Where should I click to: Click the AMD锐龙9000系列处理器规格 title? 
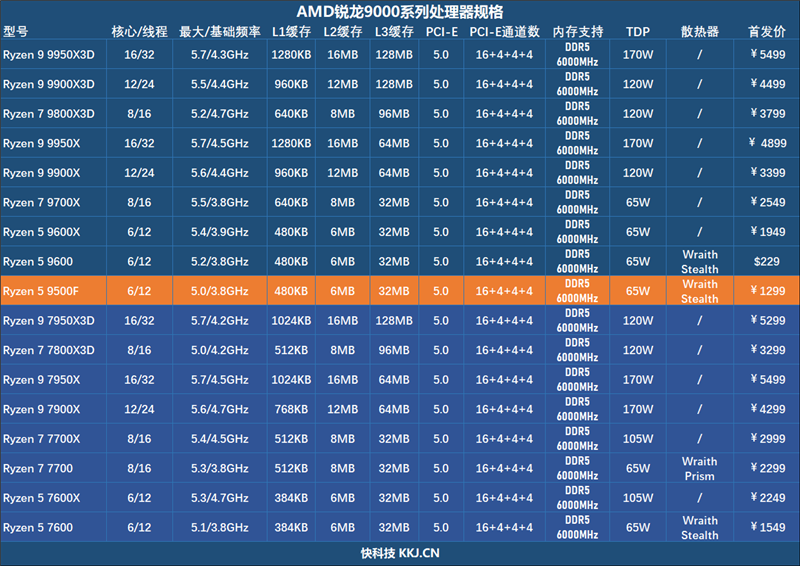pos(400,11)
